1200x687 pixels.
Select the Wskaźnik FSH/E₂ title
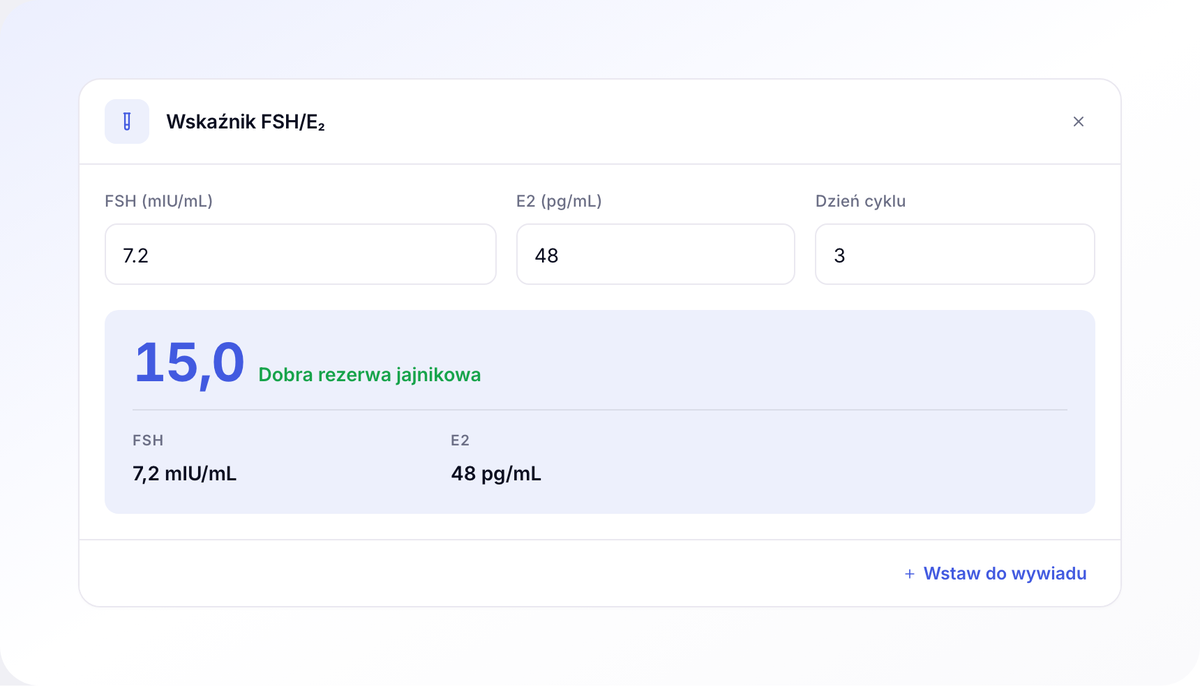(246, 122)
